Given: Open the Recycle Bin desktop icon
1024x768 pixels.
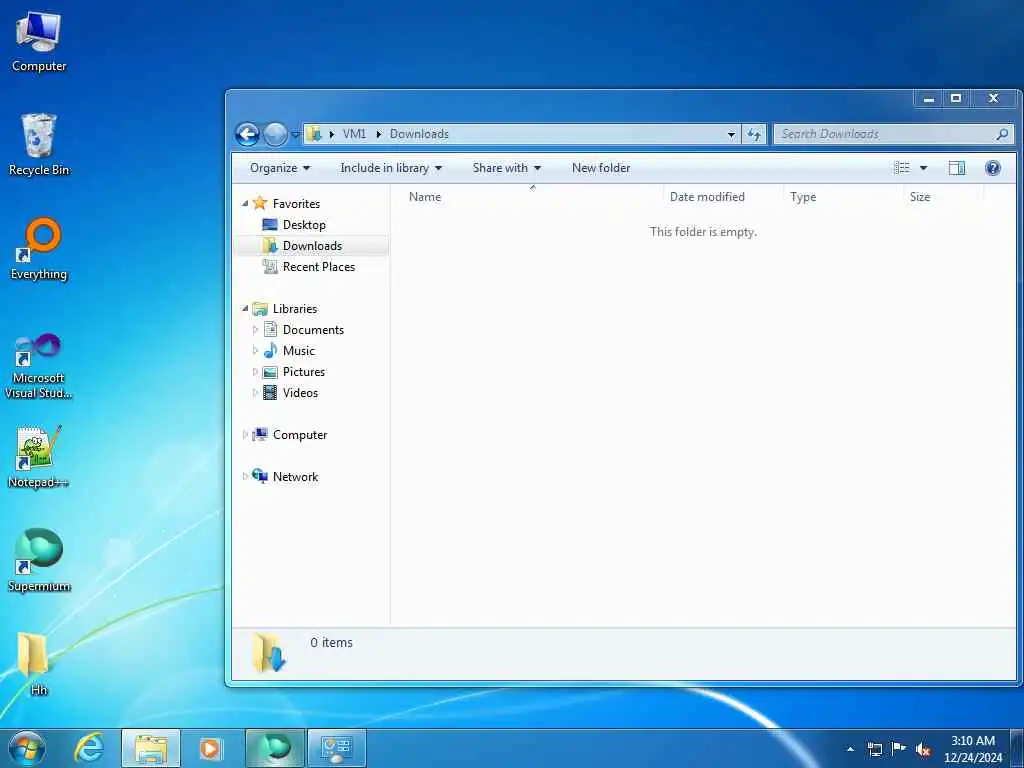Looking at the screenshot, I should [39, 144].
